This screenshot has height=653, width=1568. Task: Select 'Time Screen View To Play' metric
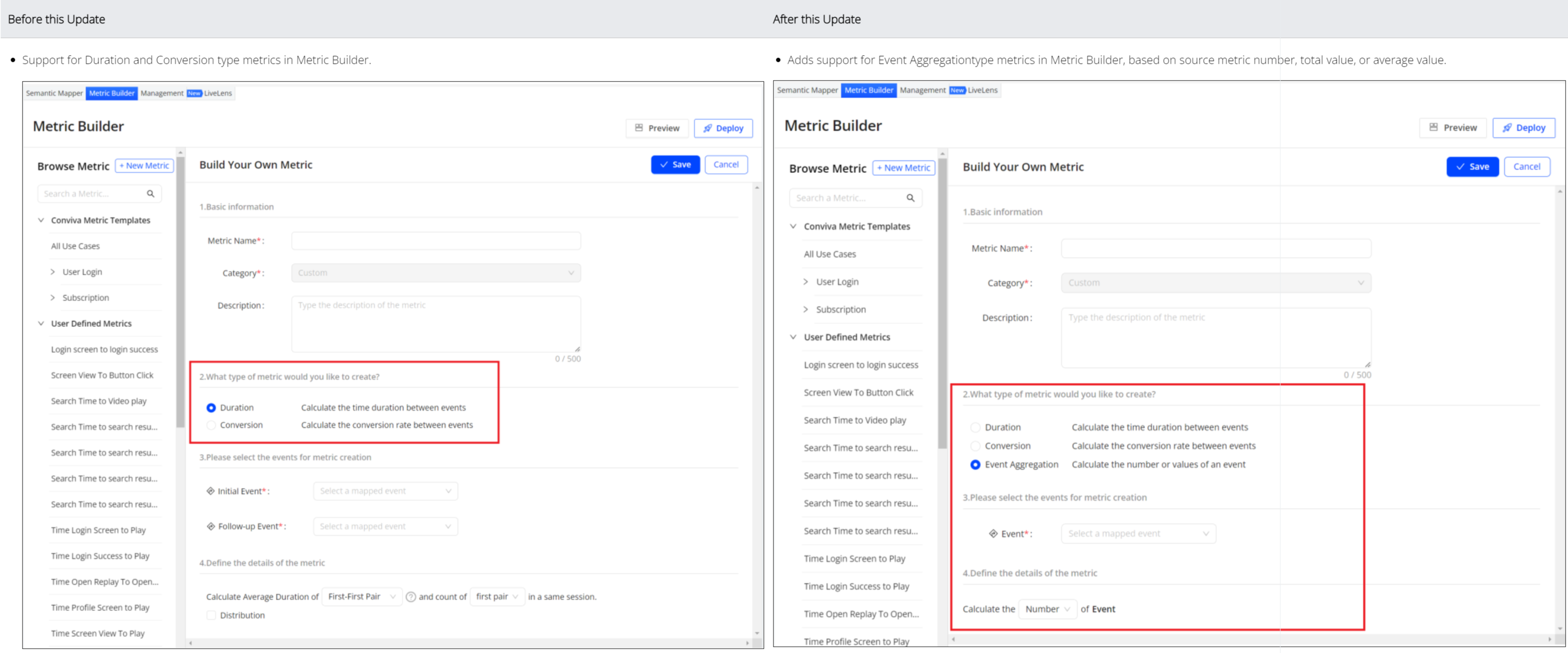[x=97, y=633]
